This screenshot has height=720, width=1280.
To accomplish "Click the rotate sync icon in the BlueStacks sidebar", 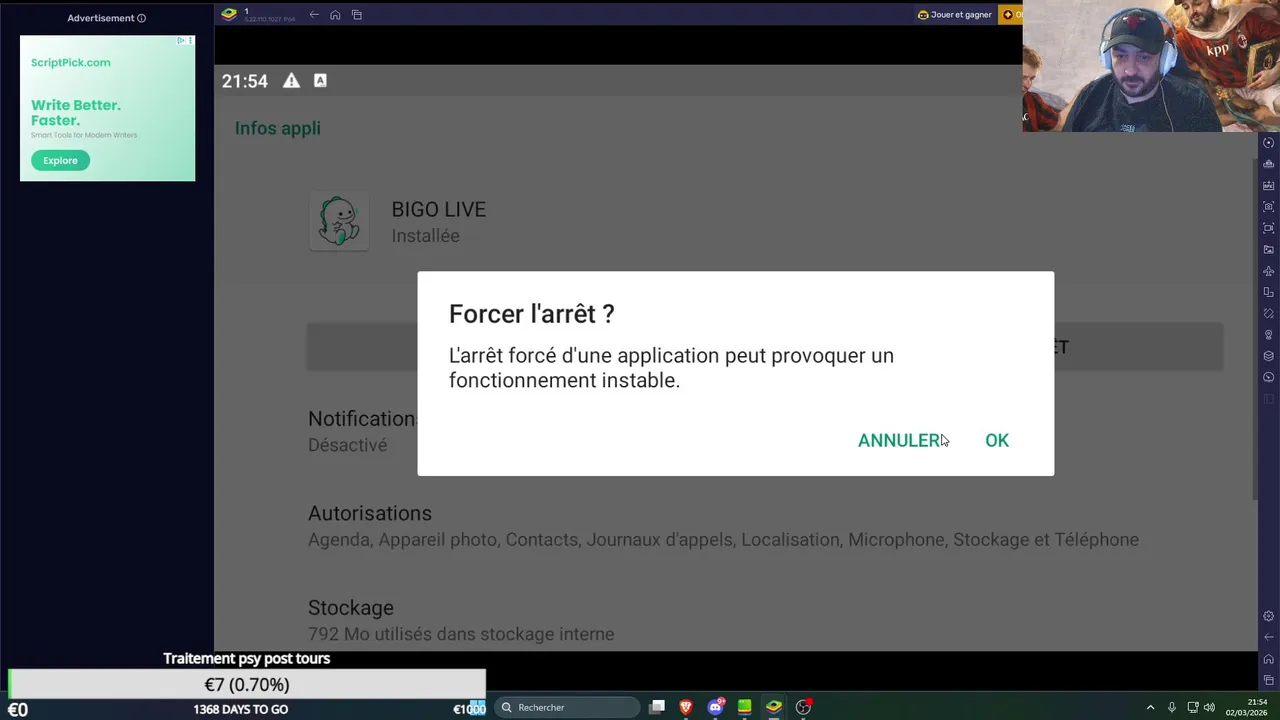I will 1268,142.
